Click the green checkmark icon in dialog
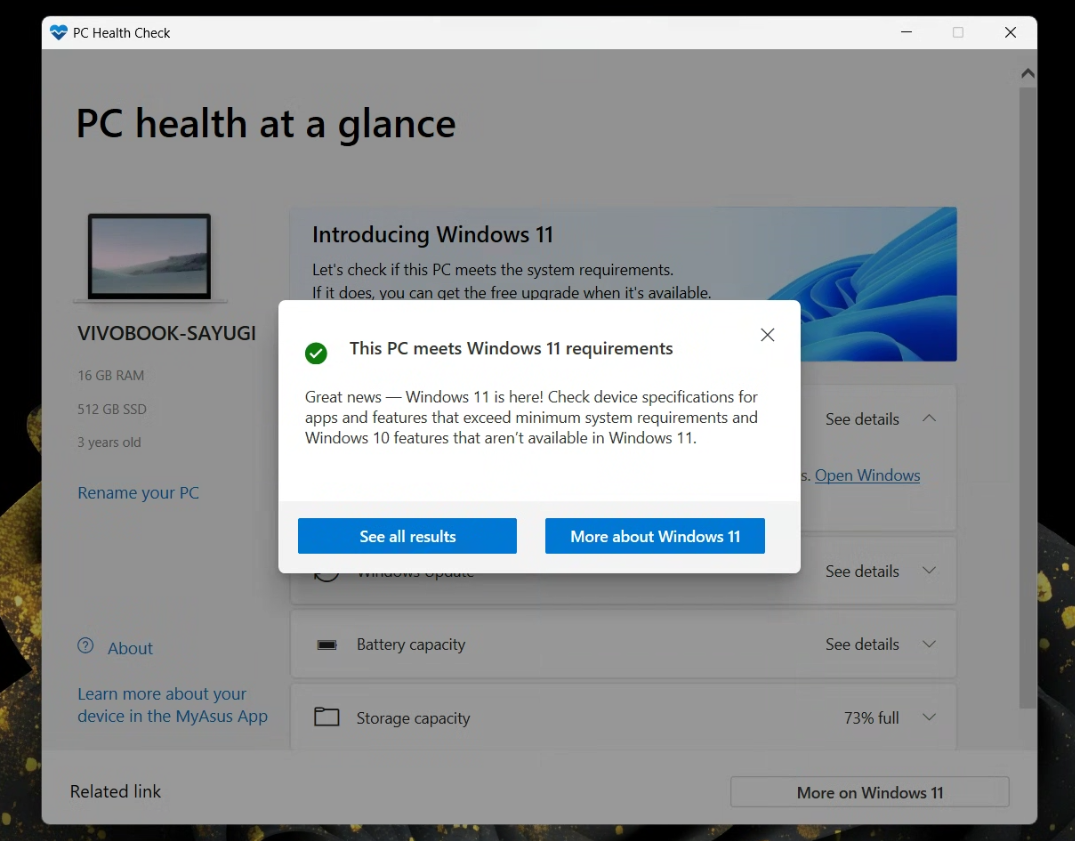The height and width of the screenshot is (841, 1075). point(316,352)
